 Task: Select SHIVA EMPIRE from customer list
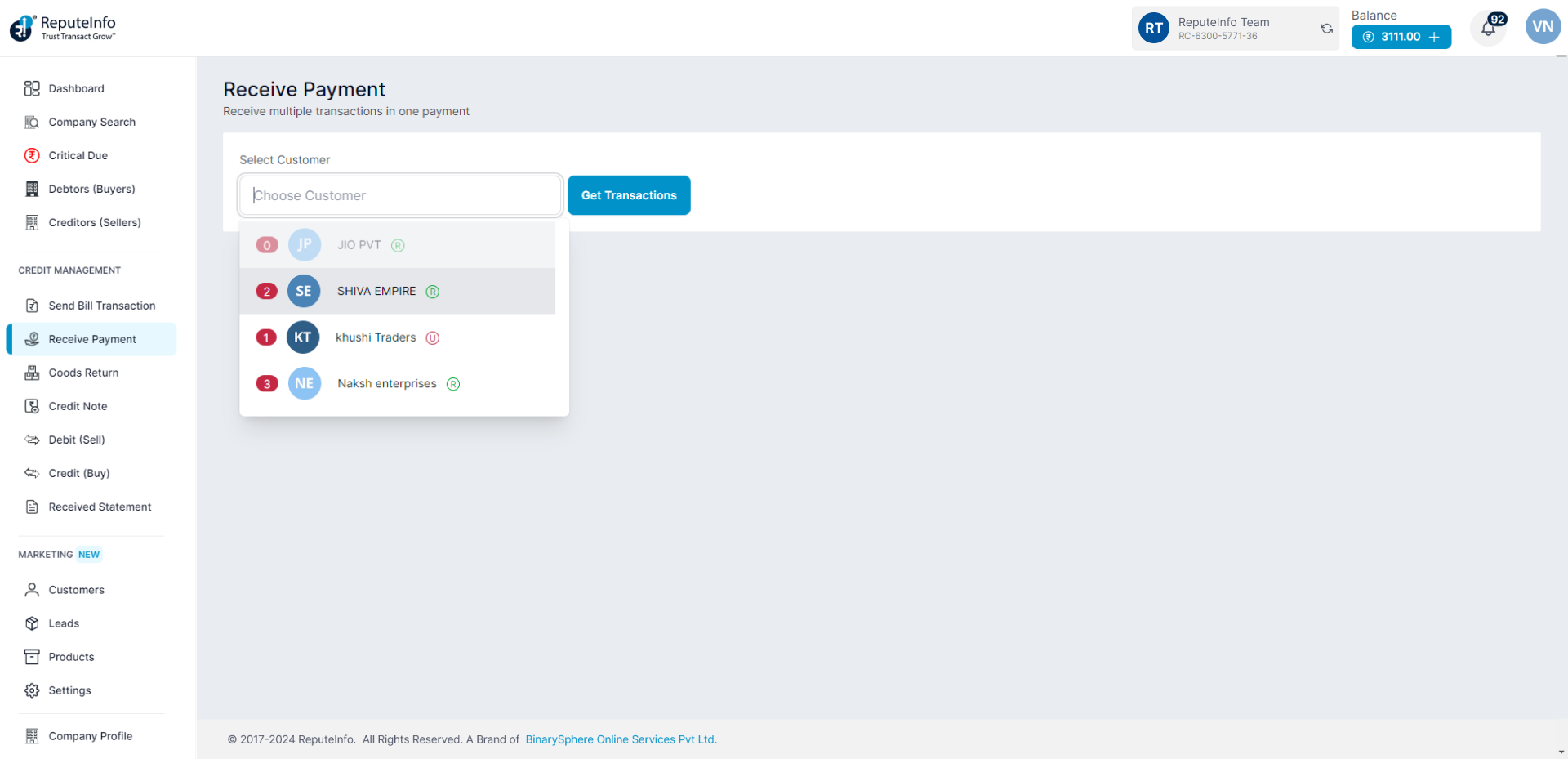click(x=376, y=292)
